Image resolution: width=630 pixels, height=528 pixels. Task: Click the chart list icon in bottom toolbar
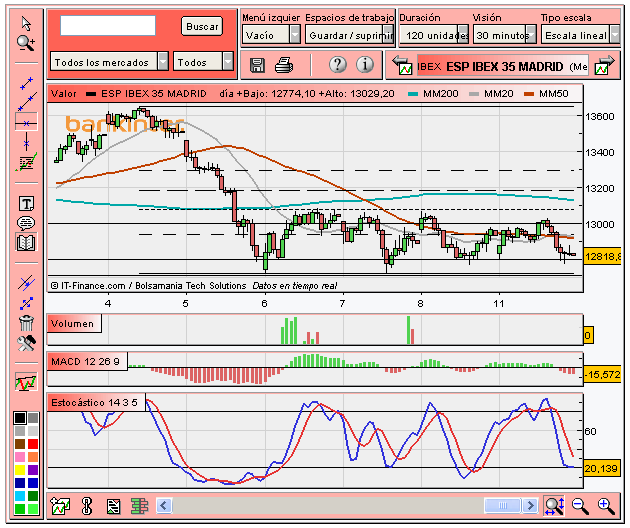pyautogui.click(x=113, y=506)
